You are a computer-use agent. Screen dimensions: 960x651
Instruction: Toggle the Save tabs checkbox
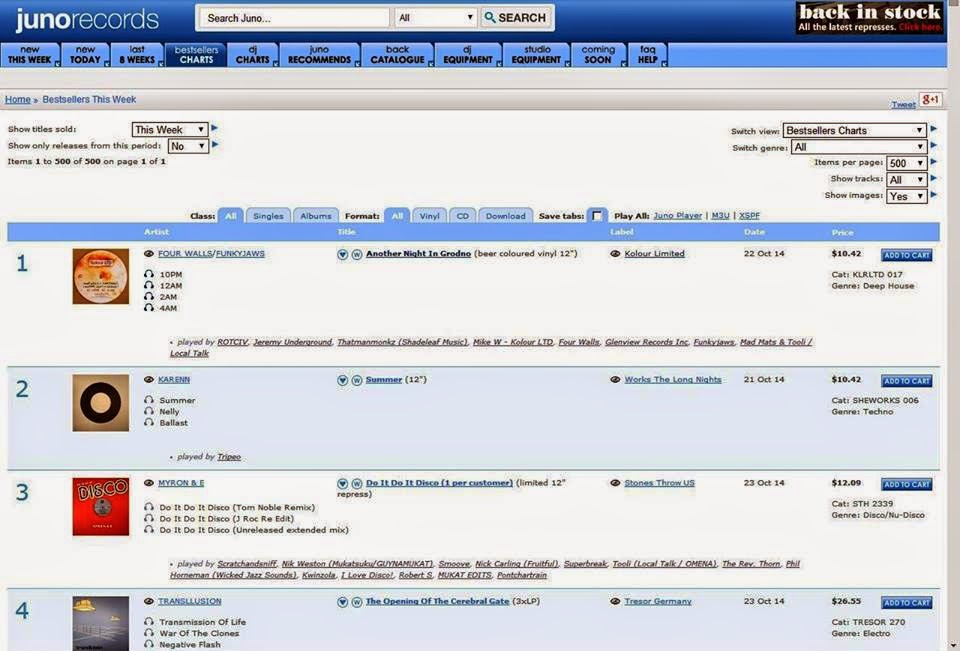[x=597, y=216]
